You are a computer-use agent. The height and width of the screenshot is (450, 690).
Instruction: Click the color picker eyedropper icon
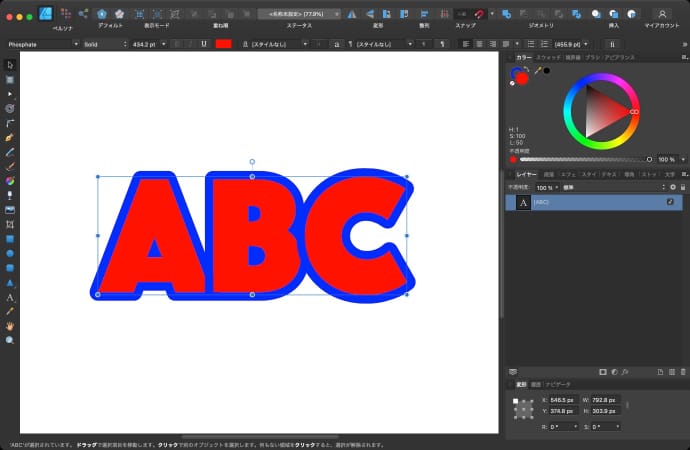point(537,71)
